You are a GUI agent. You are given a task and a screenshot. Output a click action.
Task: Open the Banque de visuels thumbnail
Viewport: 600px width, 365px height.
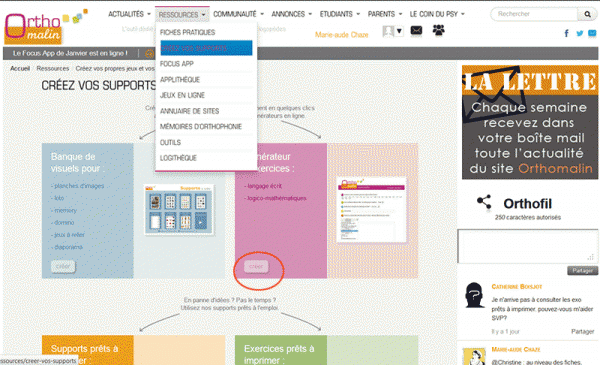click(x=179, y=210)
